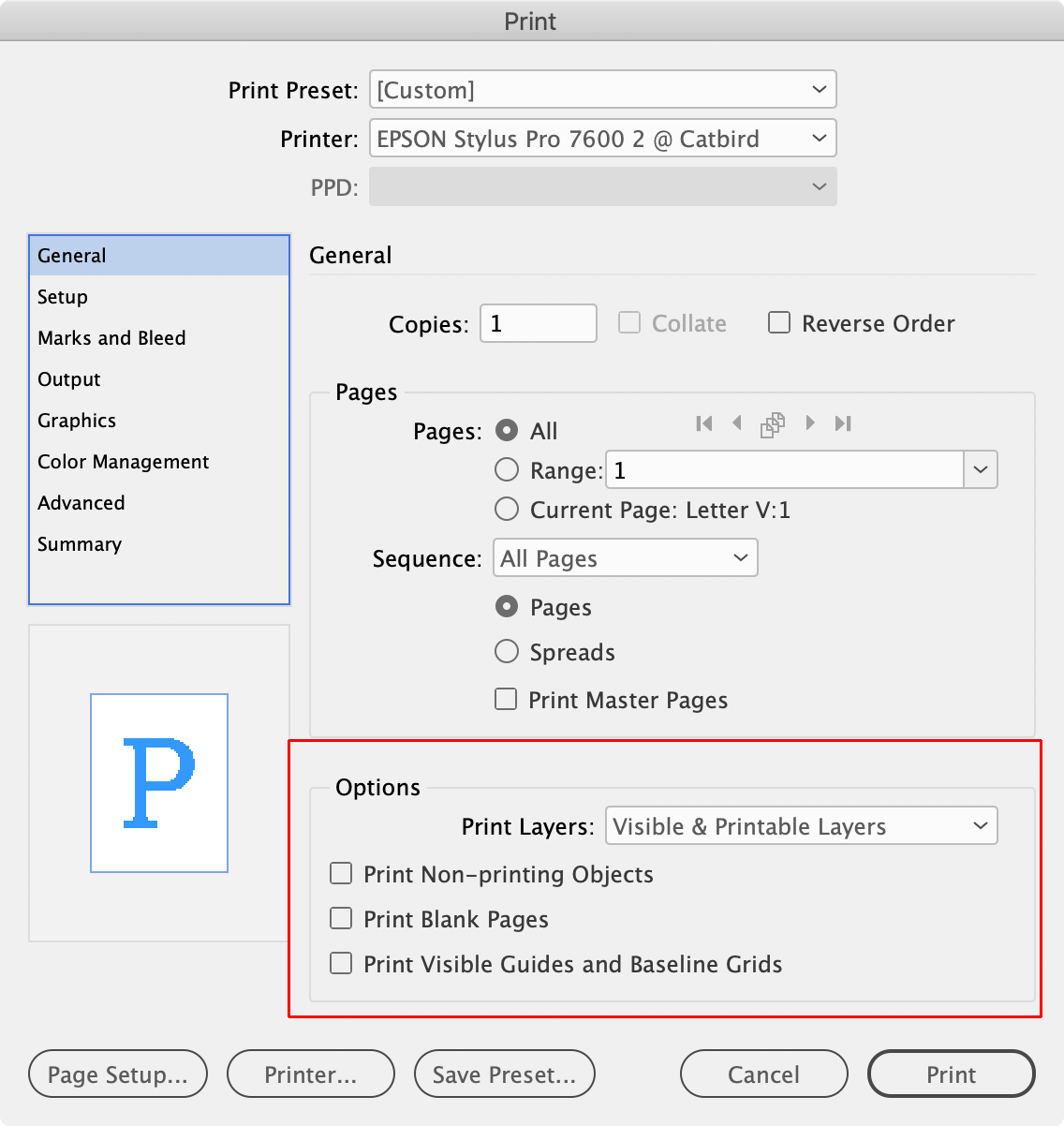This screenshot has width=1064, height=1126.
Task: Open the Print Preset dropdown
Action: point(602,89)
